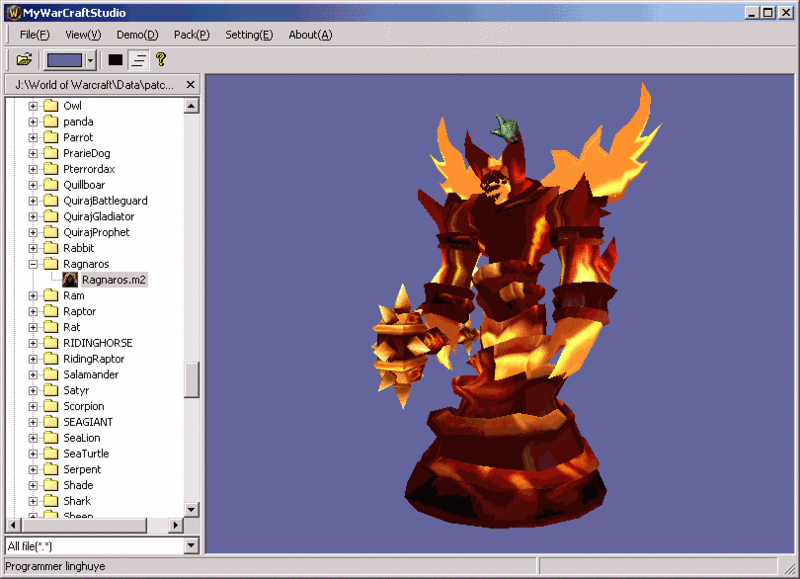
Task: Select the Quillboar tree label
Action: pos(84,185)
